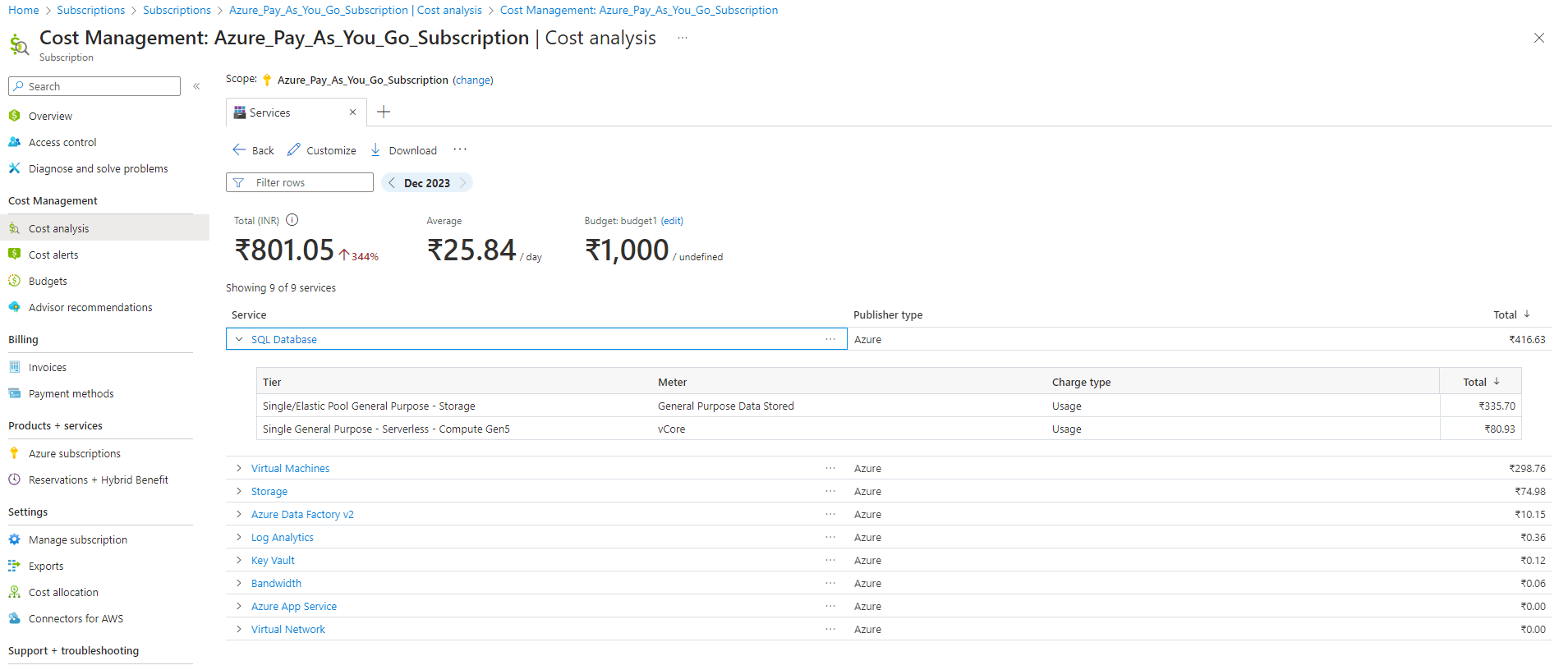
Task: Open Access control in sidebar
Action: pyautogui.click(x=62, y=142)
